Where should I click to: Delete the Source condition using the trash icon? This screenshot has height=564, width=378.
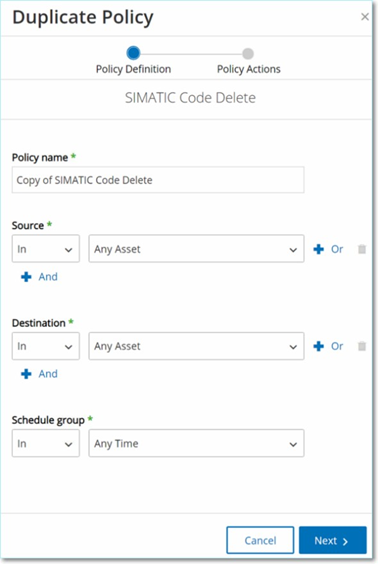point(362,249)
